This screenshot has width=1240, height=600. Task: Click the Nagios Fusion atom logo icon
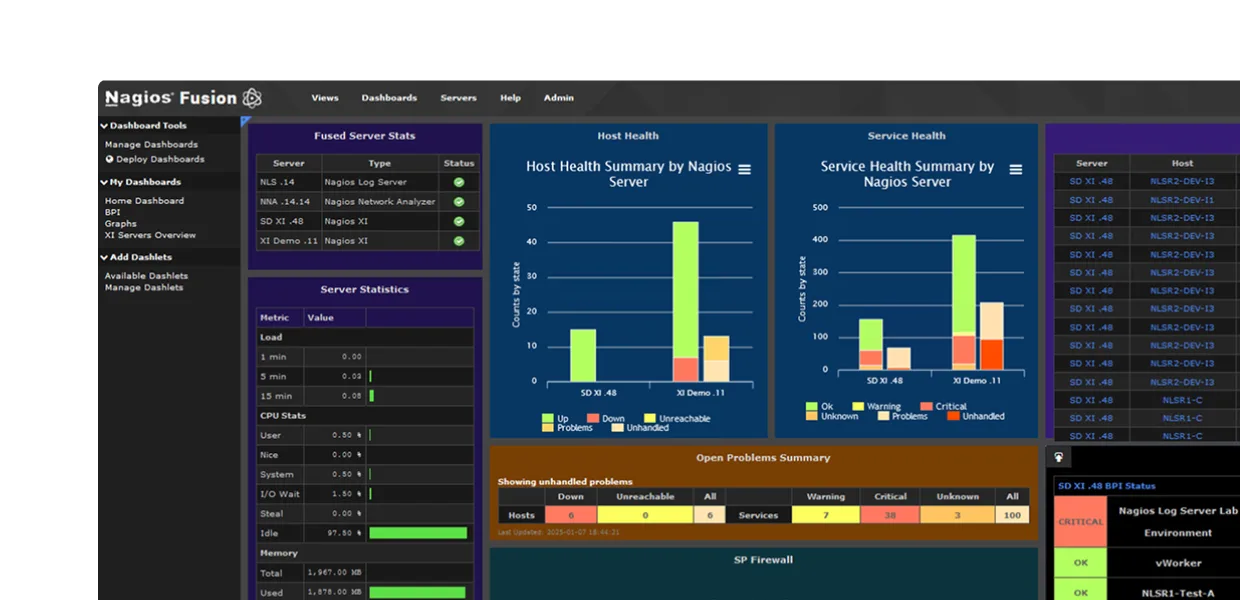[x=252, y=97]
